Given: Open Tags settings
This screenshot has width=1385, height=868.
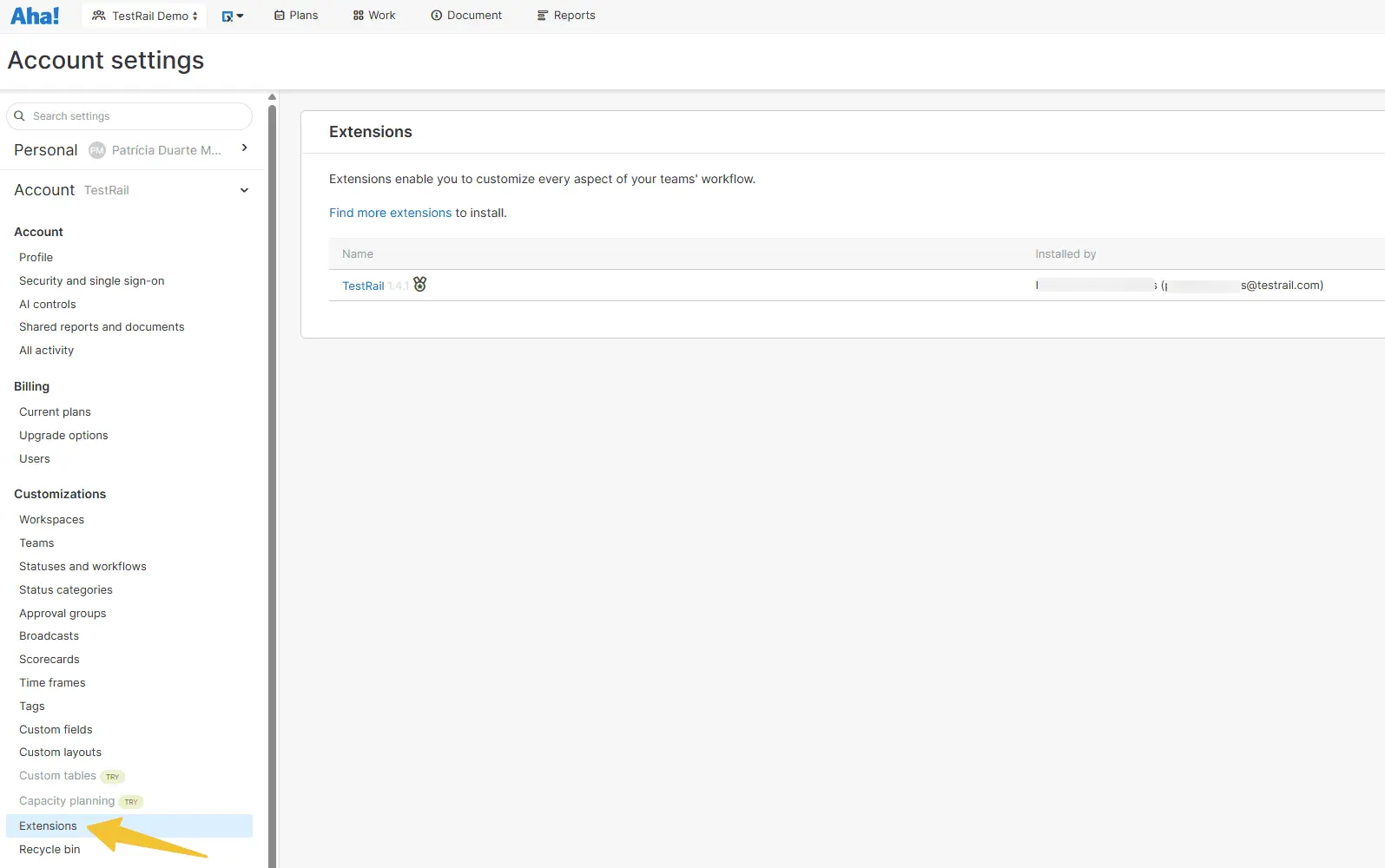Looking at the screenshot, I should coord(32,707).
